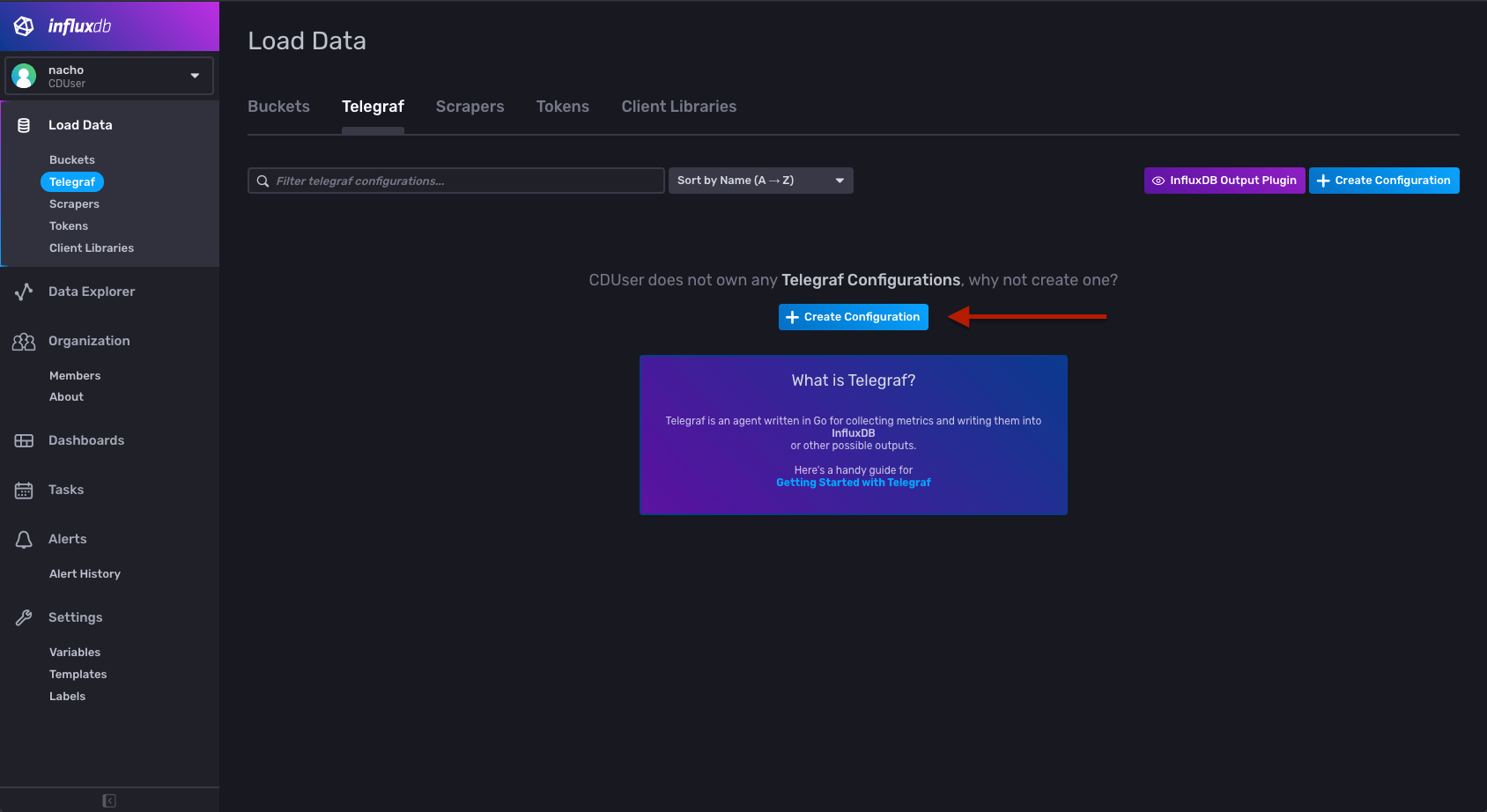The image size is (1487, 812).
Task: Click the search magnifier icon
Action: [263, 181]
